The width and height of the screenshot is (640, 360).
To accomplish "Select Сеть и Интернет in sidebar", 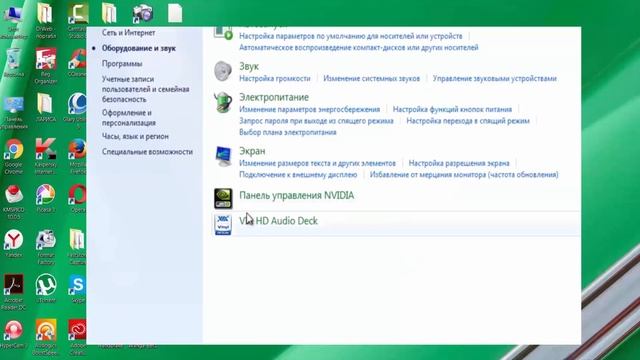I will click(x=129, y=33).
